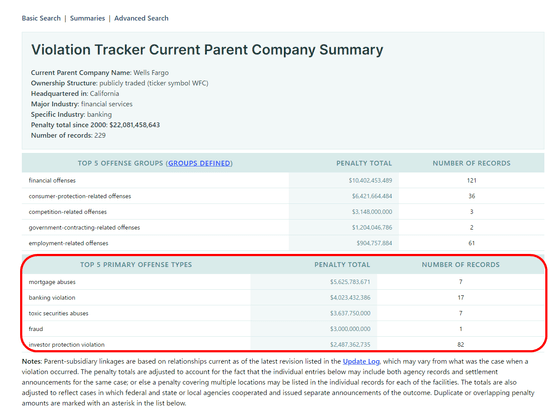The width and height of the screenshot is (560, 420).
Task: Click employment-related offenses row
Action: point(68,243)
